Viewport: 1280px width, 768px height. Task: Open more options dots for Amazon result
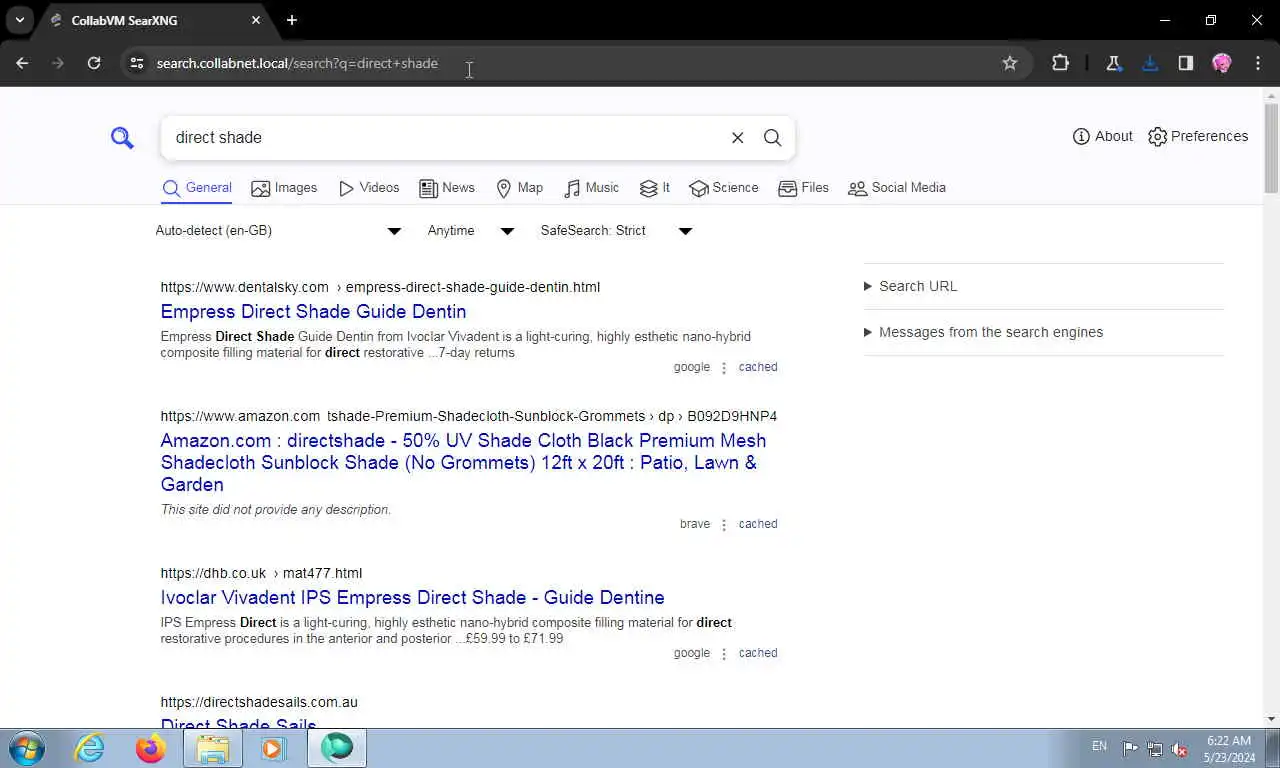[724, 525]
